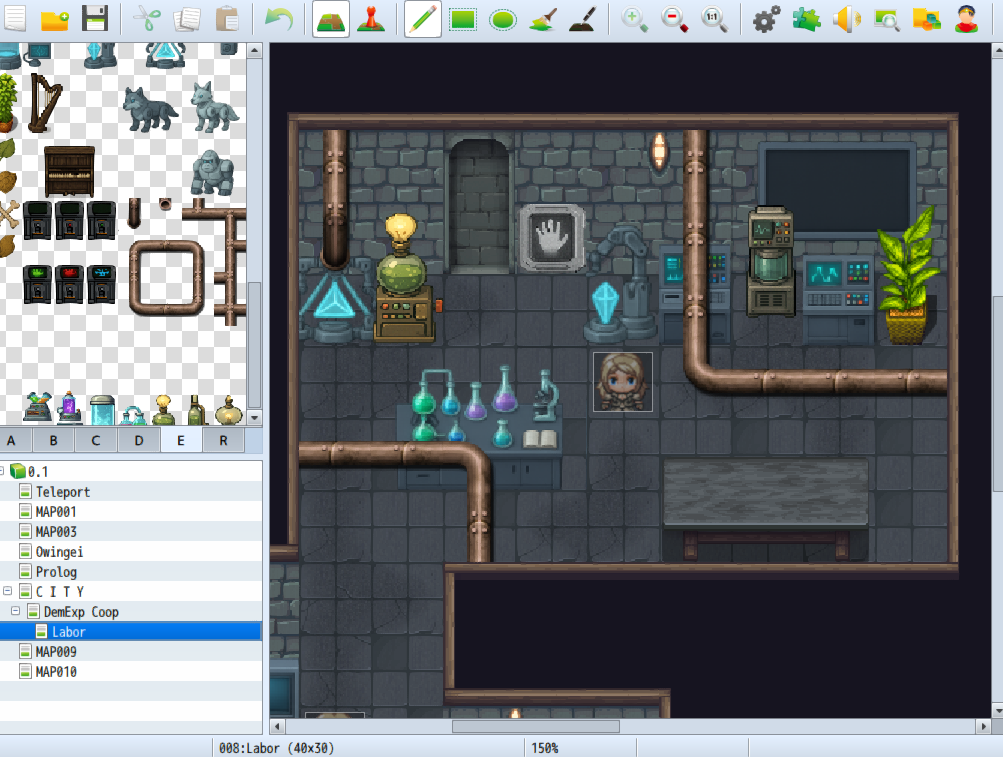This screenshot has width=1003, height=757.
Task: Collapse the 0.1 project root node
Action: (4, 471)
